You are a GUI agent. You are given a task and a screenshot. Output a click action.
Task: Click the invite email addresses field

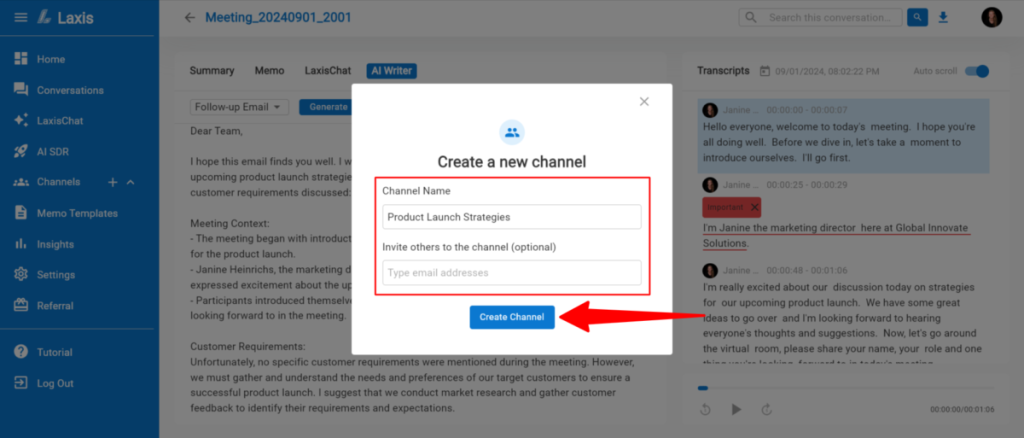point(511,273)
